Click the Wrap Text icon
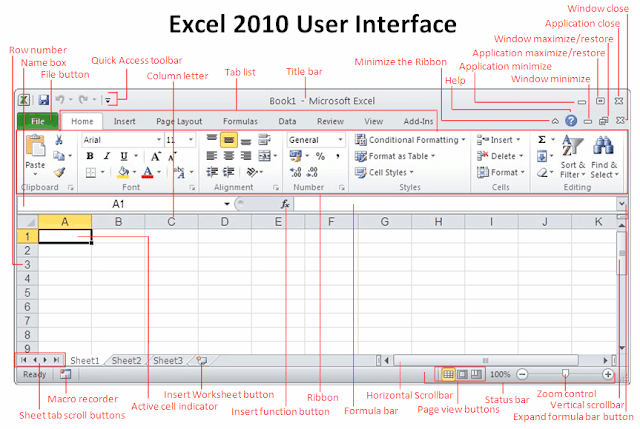 tap(264, 140)
